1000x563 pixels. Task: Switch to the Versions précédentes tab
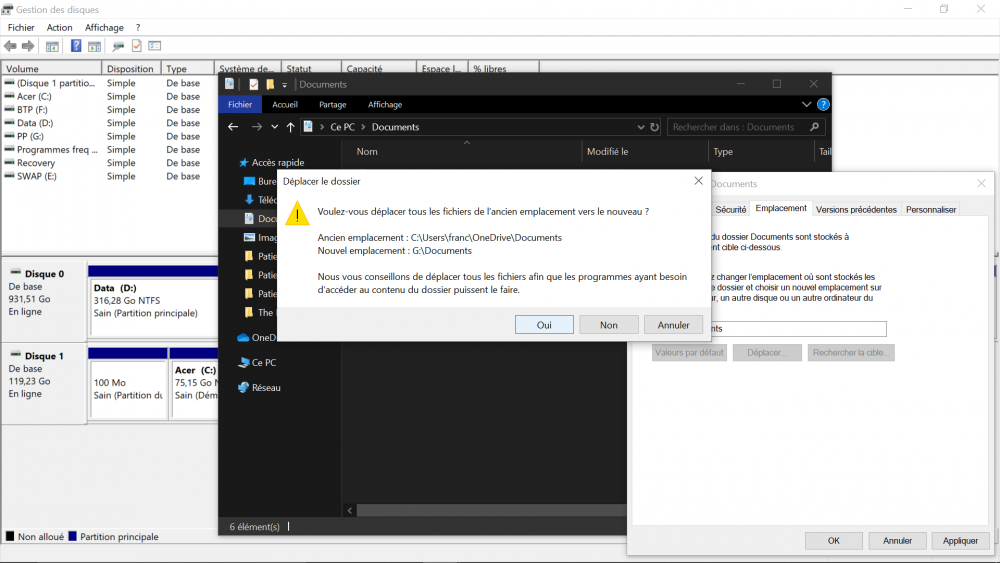(856, 209)
